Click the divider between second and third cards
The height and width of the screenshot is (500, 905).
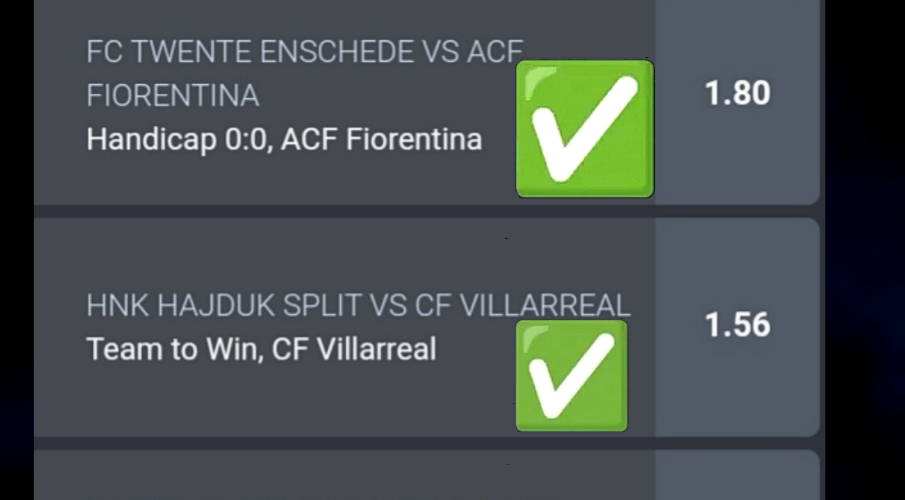click(x=427, y=443)
